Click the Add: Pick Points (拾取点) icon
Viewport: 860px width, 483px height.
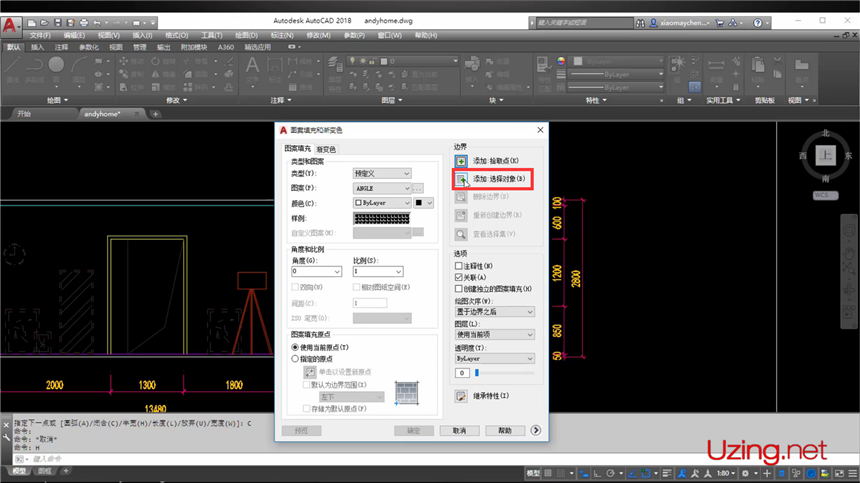461,160
